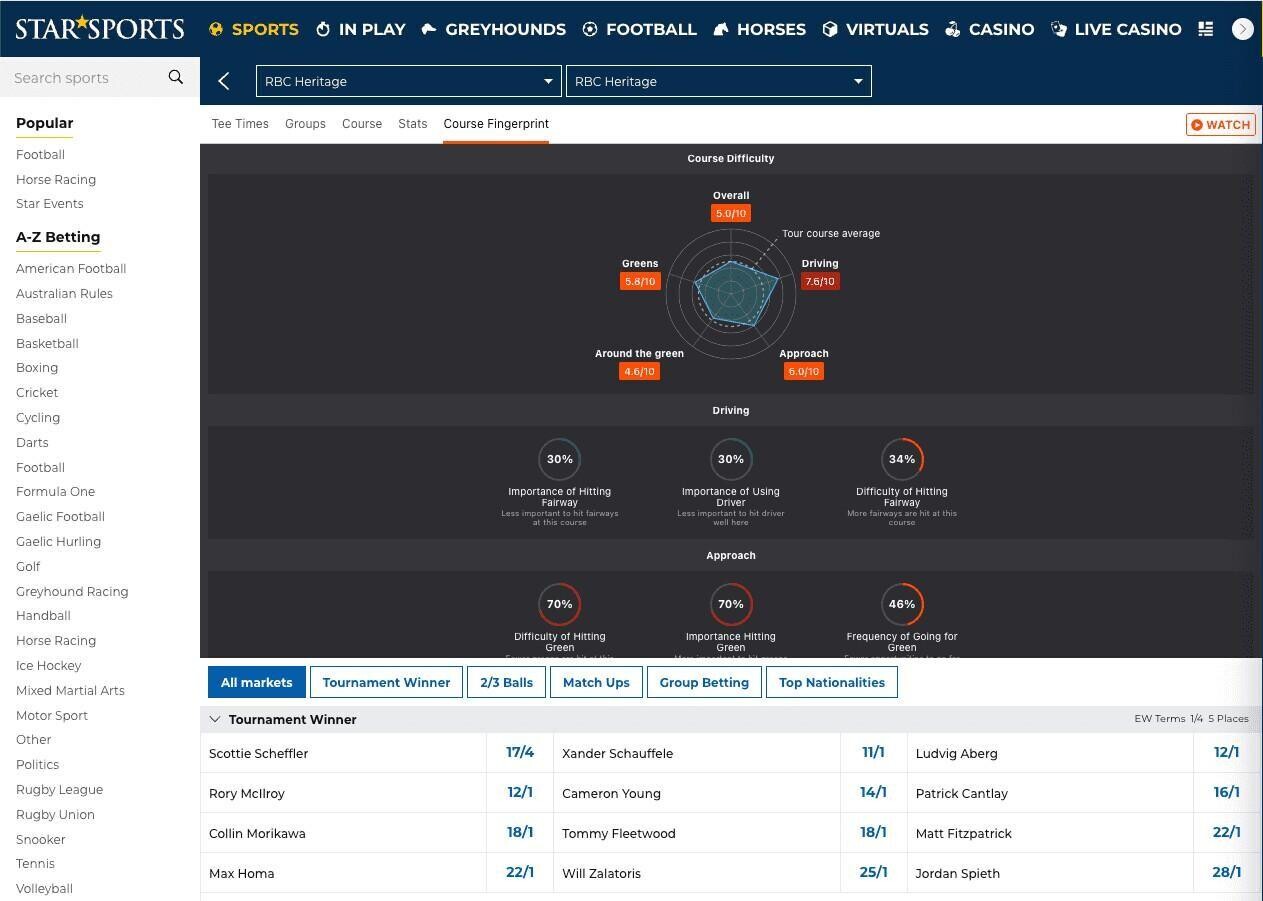
Task: Select Patrick Cantlay's 16/1 odds
Action: 1227,793
